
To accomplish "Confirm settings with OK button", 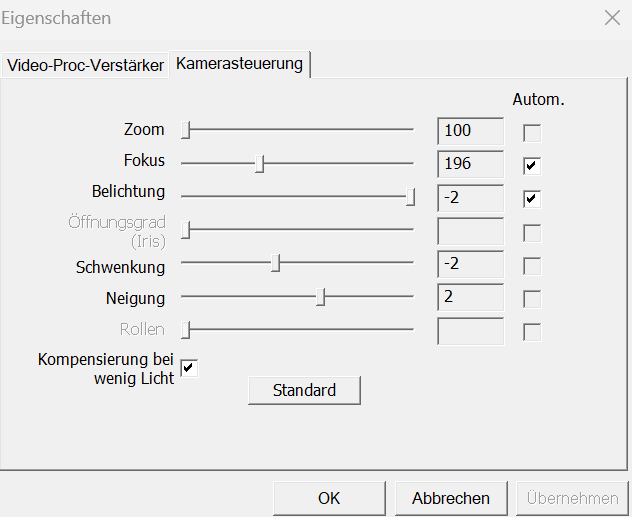I will click(x=329, y=498).
